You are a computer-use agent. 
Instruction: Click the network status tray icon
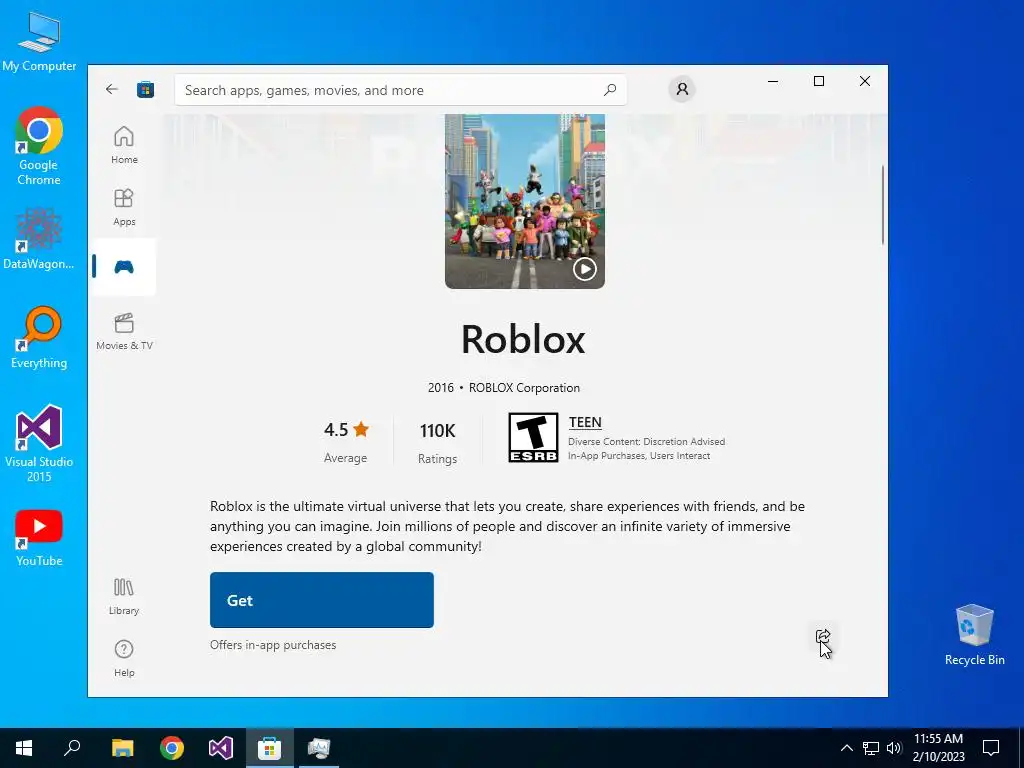[x=871, y=748]
